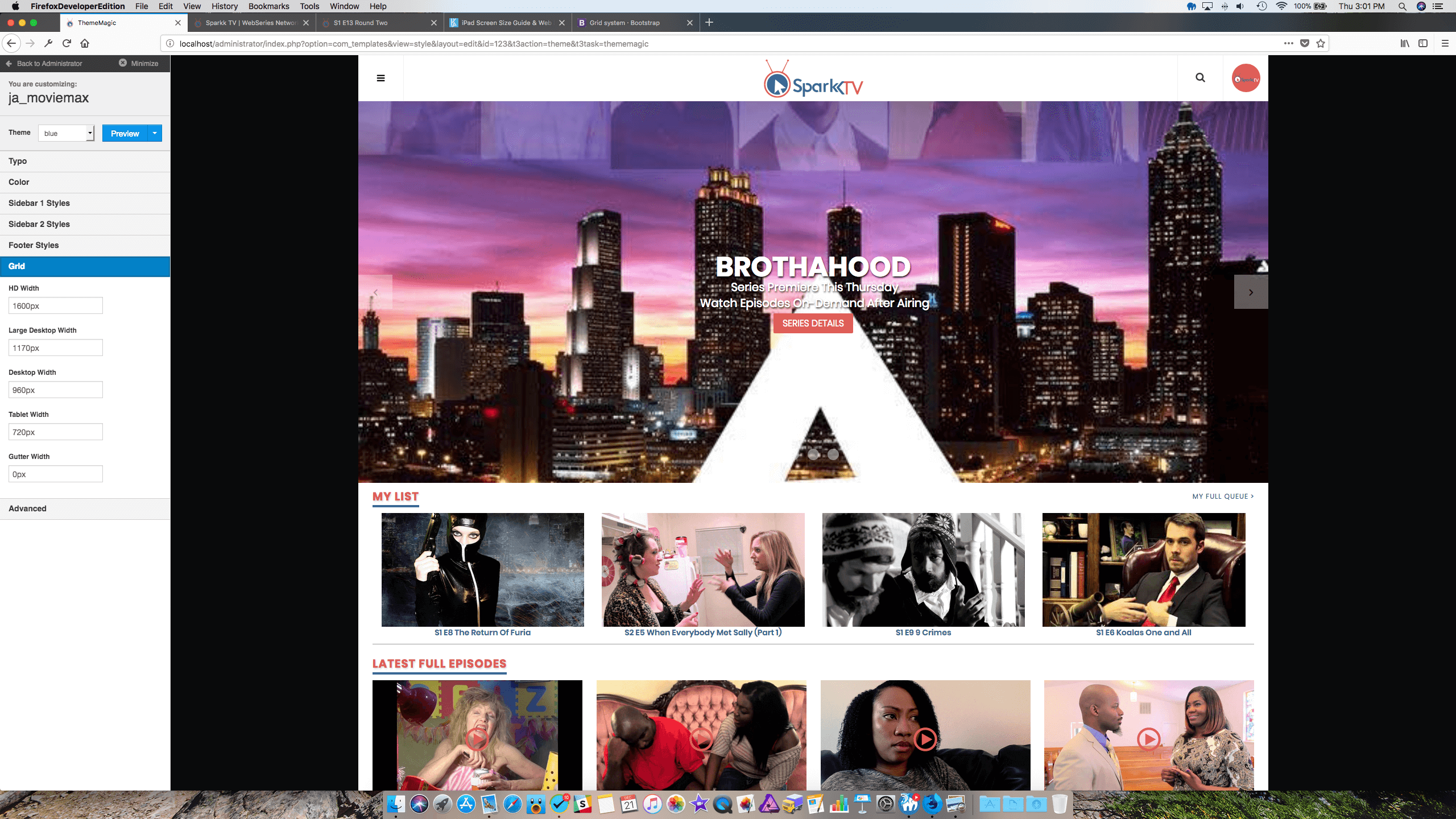Bookmark this page with the star icon
This screenshot has height=819, width=1456.
pos(1321,43)
